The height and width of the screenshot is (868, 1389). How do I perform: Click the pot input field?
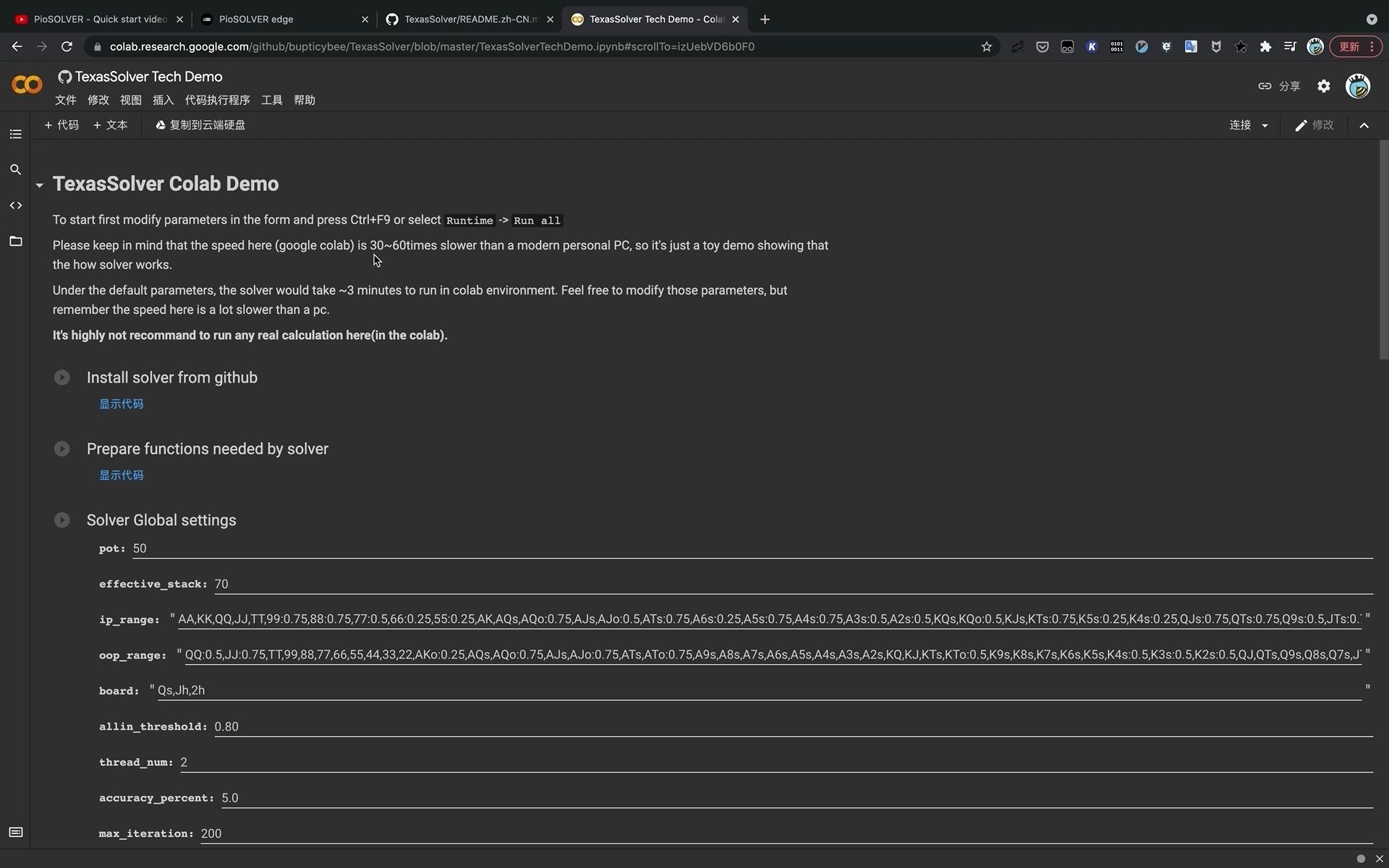point(752,549)
